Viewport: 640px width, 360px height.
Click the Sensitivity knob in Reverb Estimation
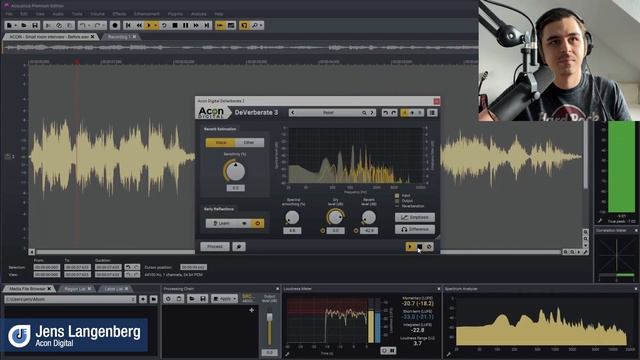click(236, 171)
